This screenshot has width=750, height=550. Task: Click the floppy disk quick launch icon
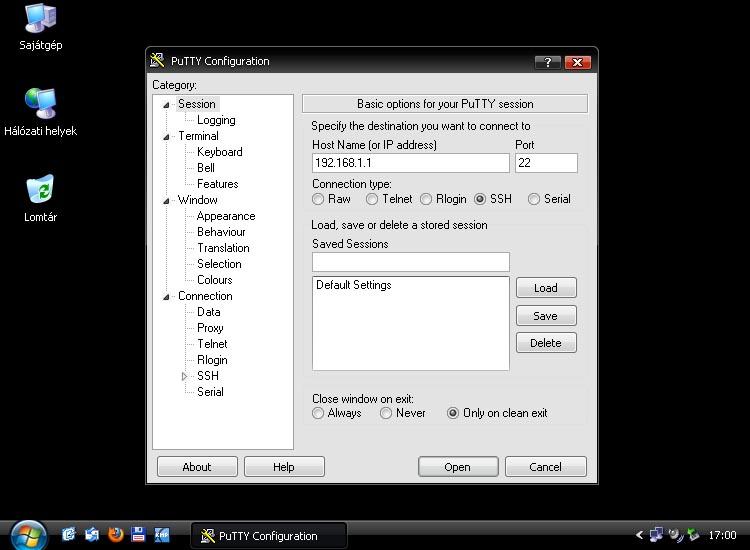click(x=138, y=535)
